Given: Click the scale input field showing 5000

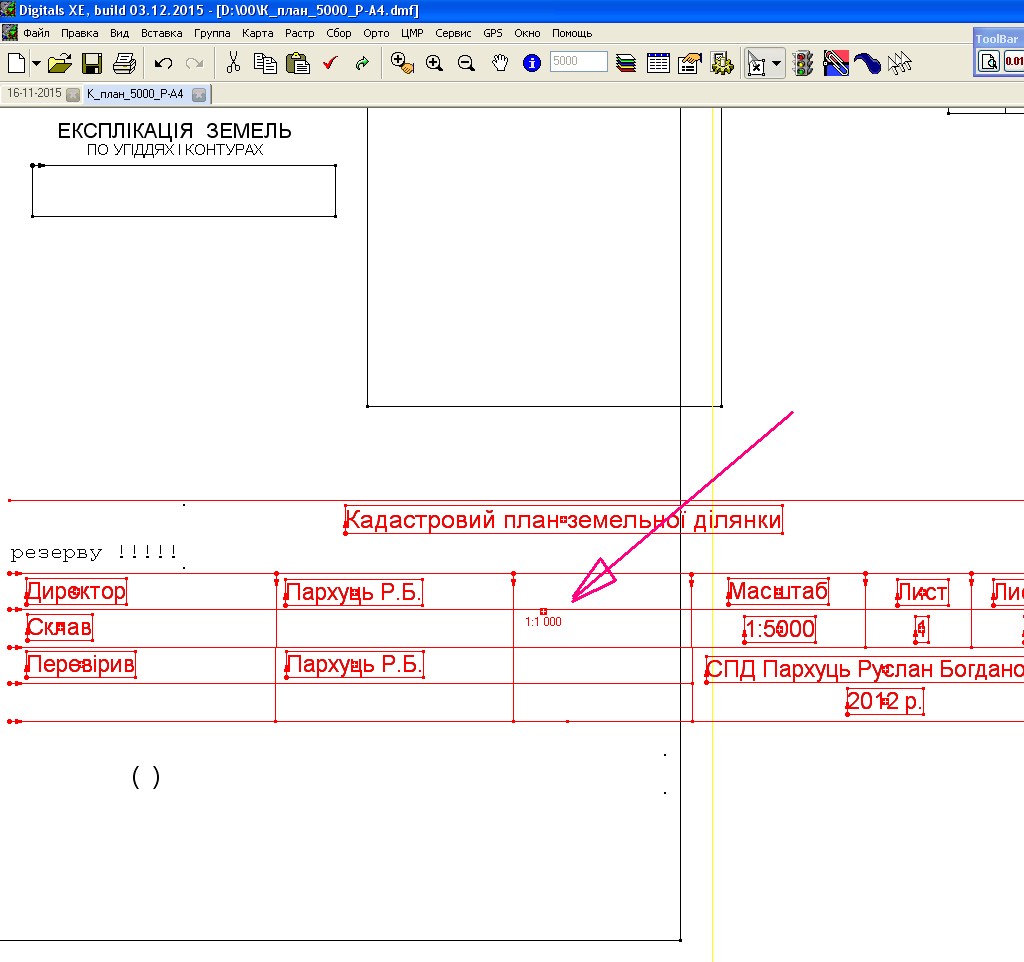Looking at the screenshot, I should click(x=578, y=62).
